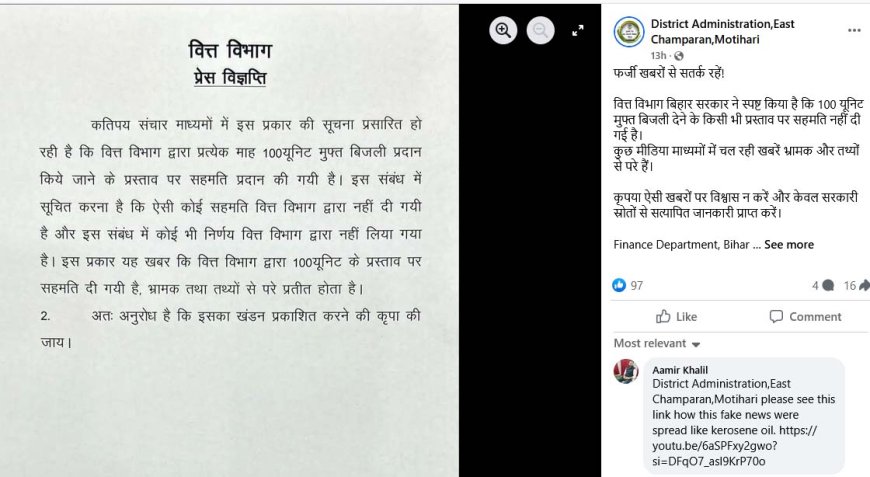Click the press release document image
870x477 pixels.
point(229,240)
